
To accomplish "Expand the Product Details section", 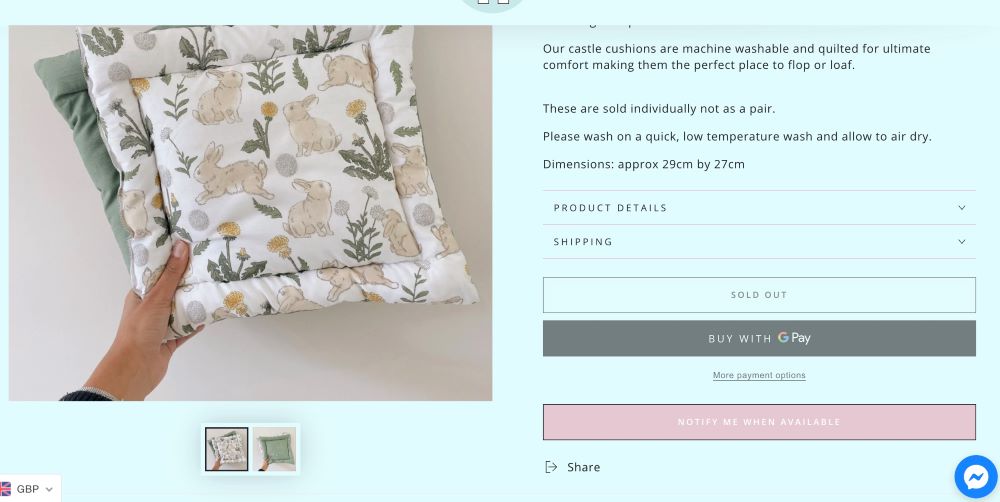I will [610, 208].
